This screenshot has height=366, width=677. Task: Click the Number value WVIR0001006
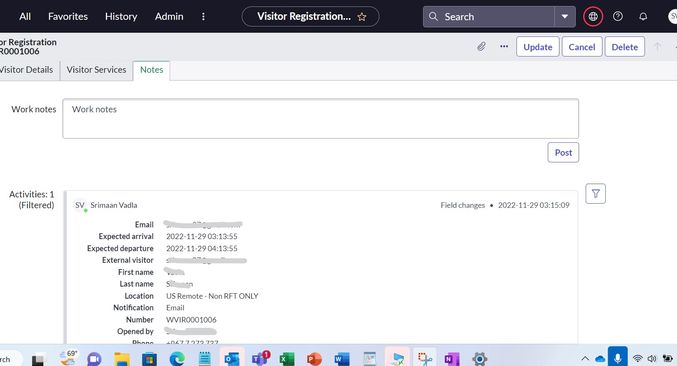(x=191, y=320)
